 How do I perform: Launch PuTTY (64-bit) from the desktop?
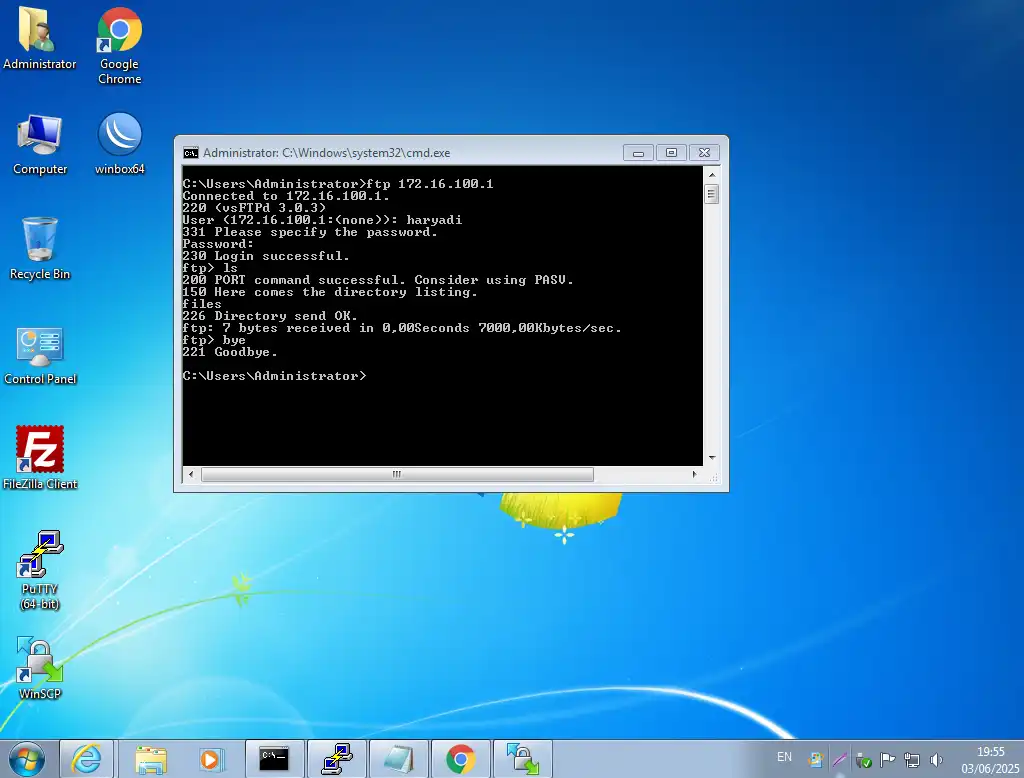tap(40, 557)
